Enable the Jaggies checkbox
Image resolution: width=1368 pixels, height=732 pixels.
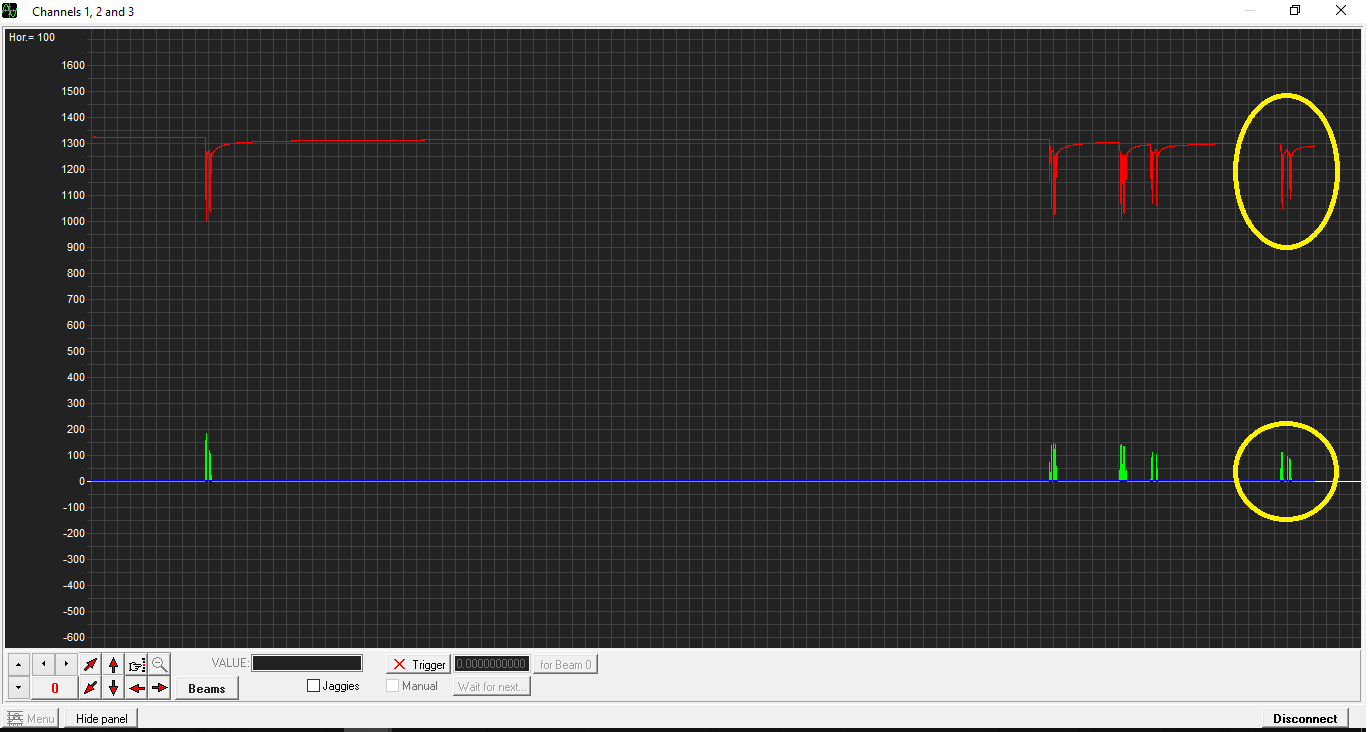click(x=314, y=686)
